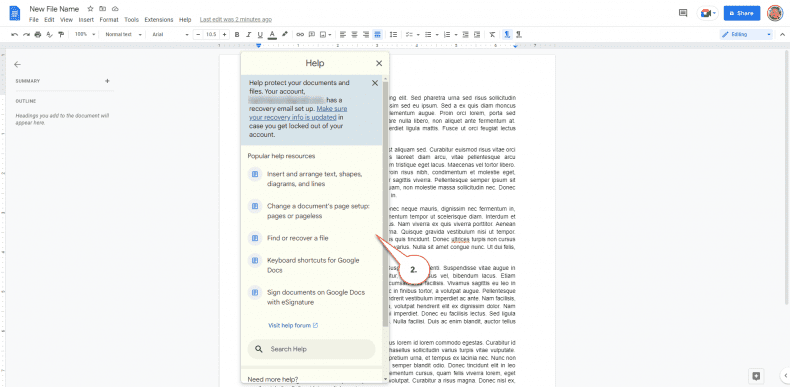Open the zoom level dropdown

[x=85, y=35]
